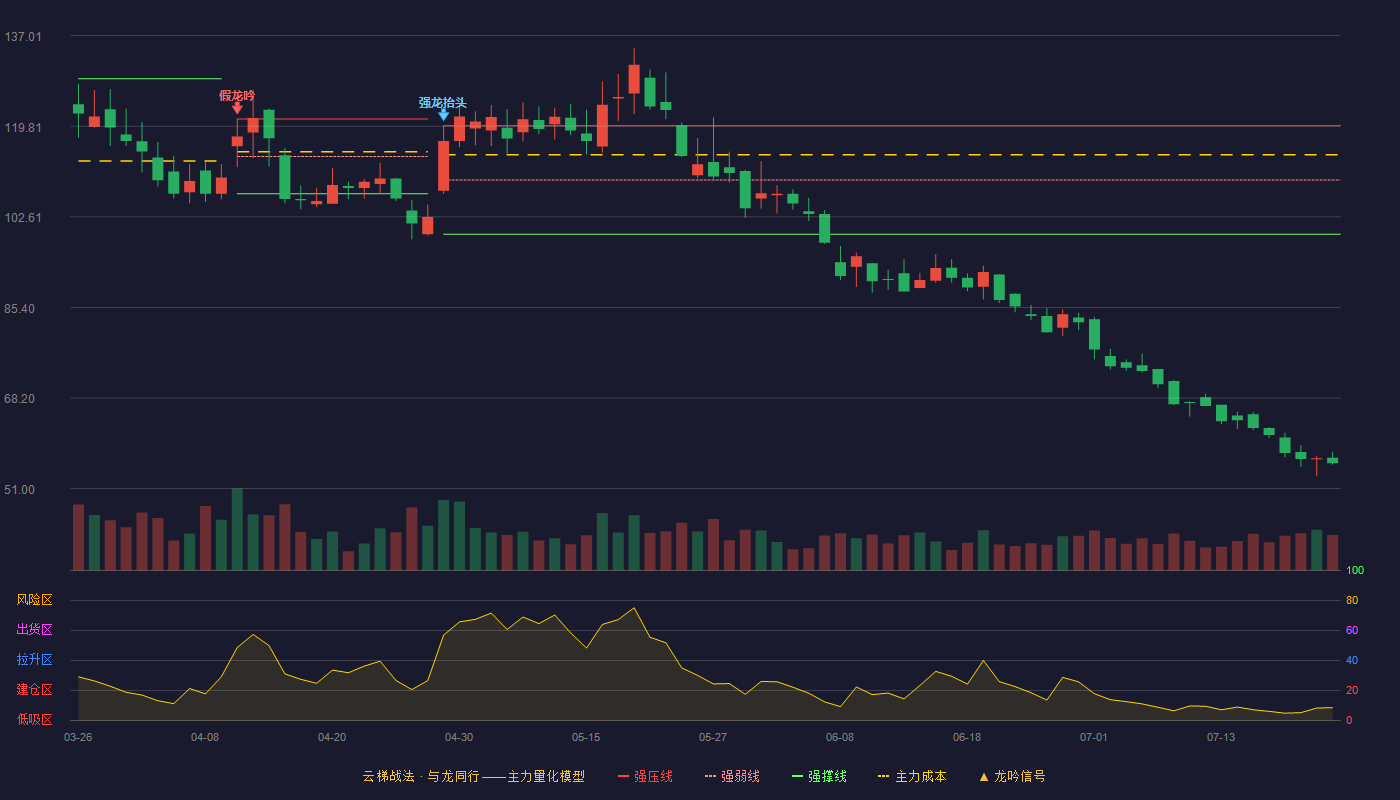Click the pink 强弱线 dotted legend icon
This screenshot has height=800, width=1400.
710,776
